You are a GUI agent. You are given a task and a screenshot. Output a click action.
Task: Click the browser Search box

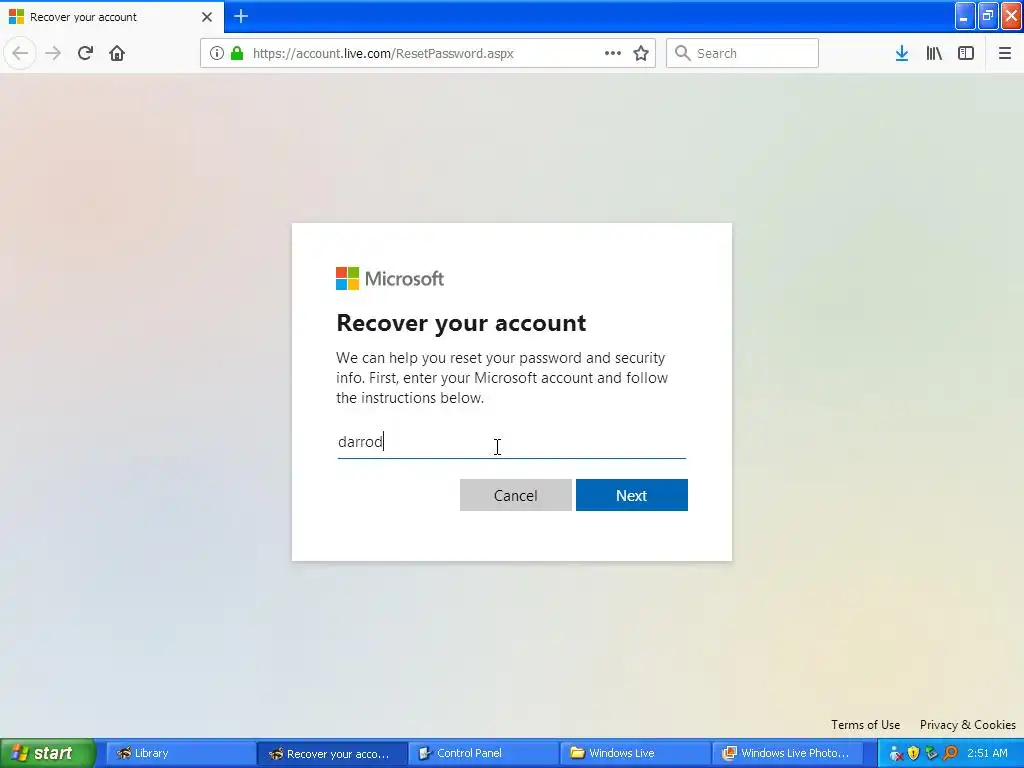tap(742, 53)
